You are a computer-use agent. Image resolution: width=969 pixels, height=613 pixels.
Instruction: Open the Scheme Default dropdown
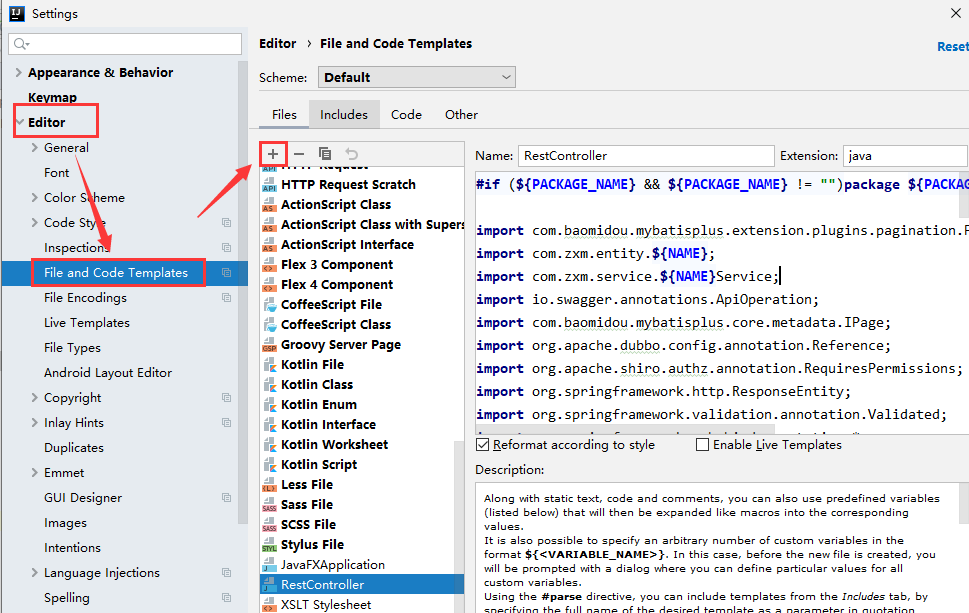417,77
